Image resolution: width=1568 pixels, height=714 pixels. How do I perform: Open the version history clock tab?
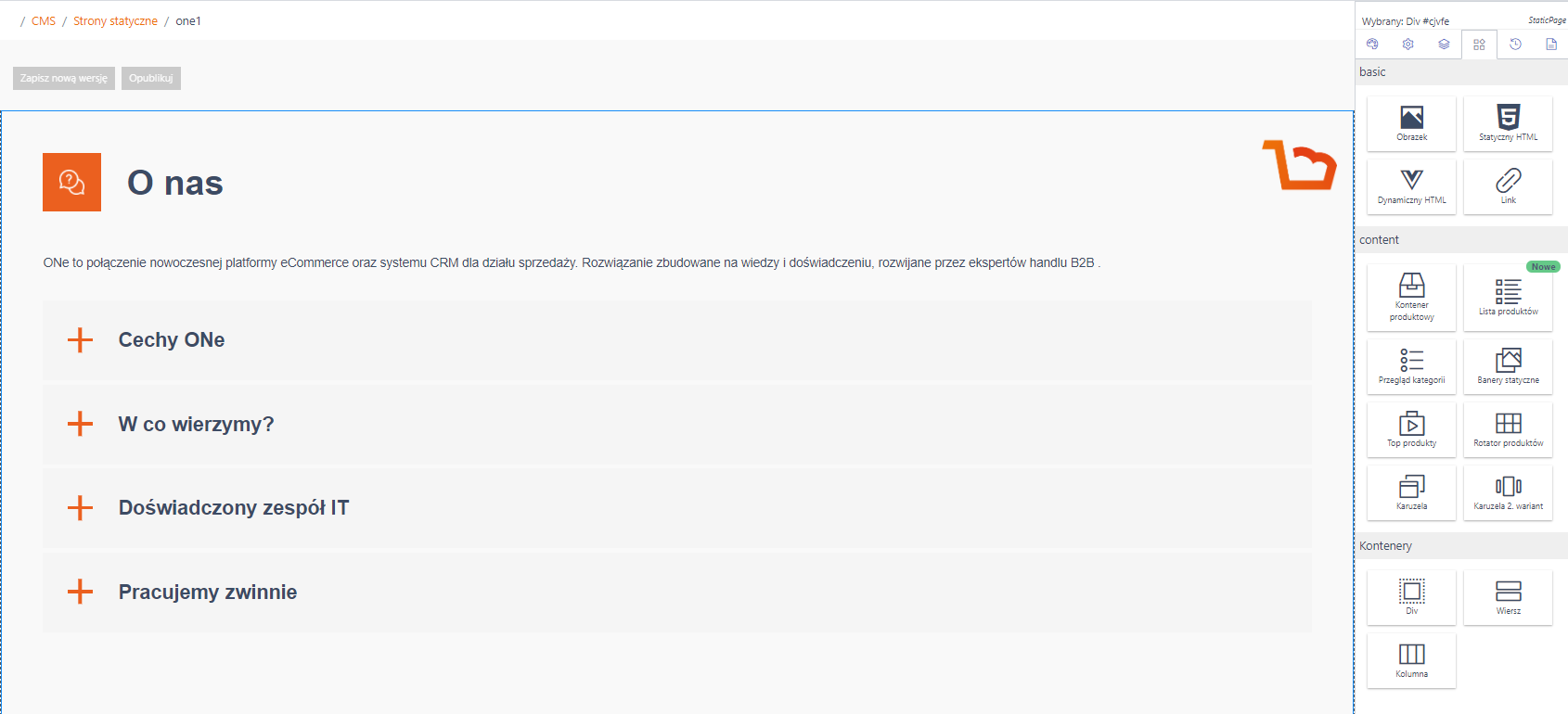(x=1515, y=44)
